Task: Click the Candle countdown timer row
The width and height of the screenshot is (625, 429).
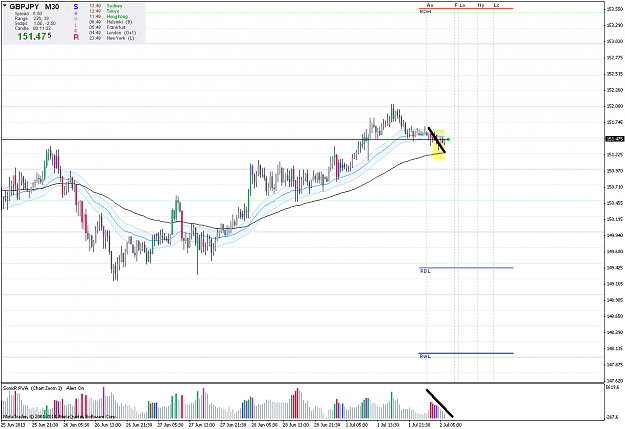Action: tap(33, 28)
